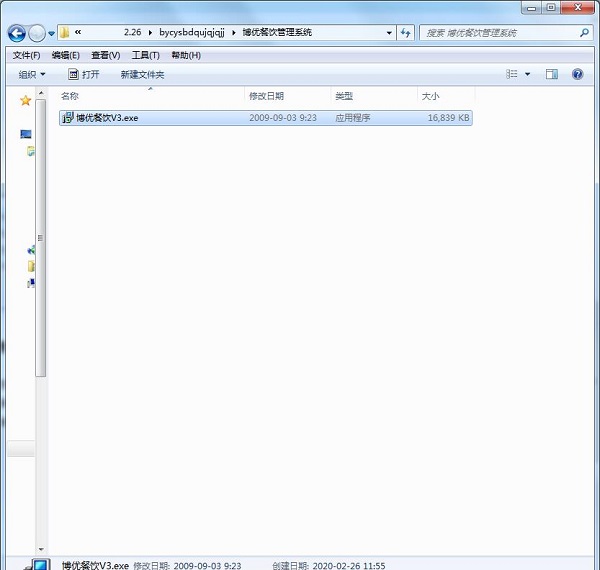Click date cell 2009-09-03 9:23 in file row
Screen dimensions: 600x570
coord(283,118)
